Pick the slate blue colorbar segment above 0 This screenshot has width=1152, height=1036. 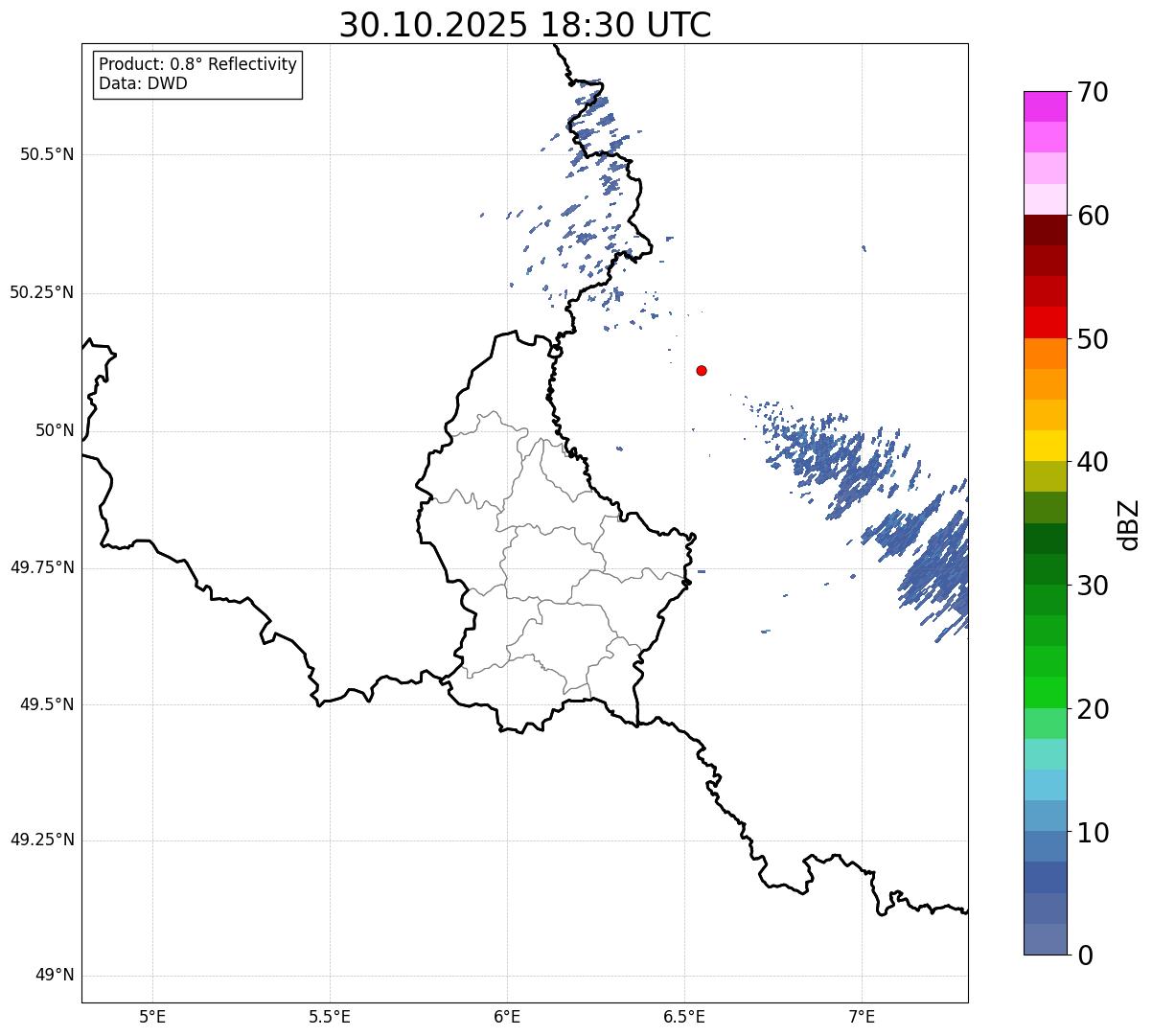[x=1045, y=939]
